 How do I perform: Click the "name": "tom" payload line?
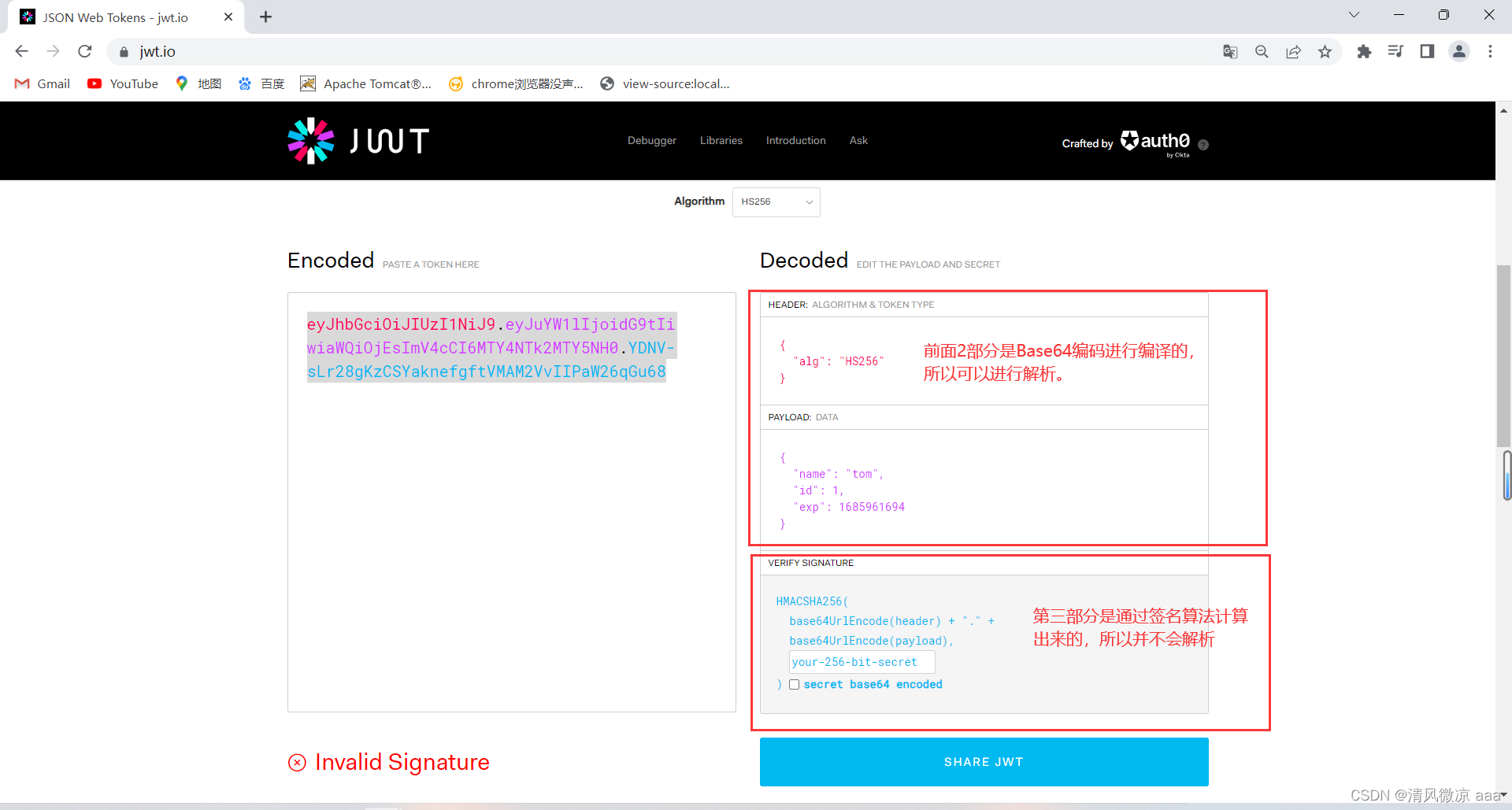click(x=839, y=474)
